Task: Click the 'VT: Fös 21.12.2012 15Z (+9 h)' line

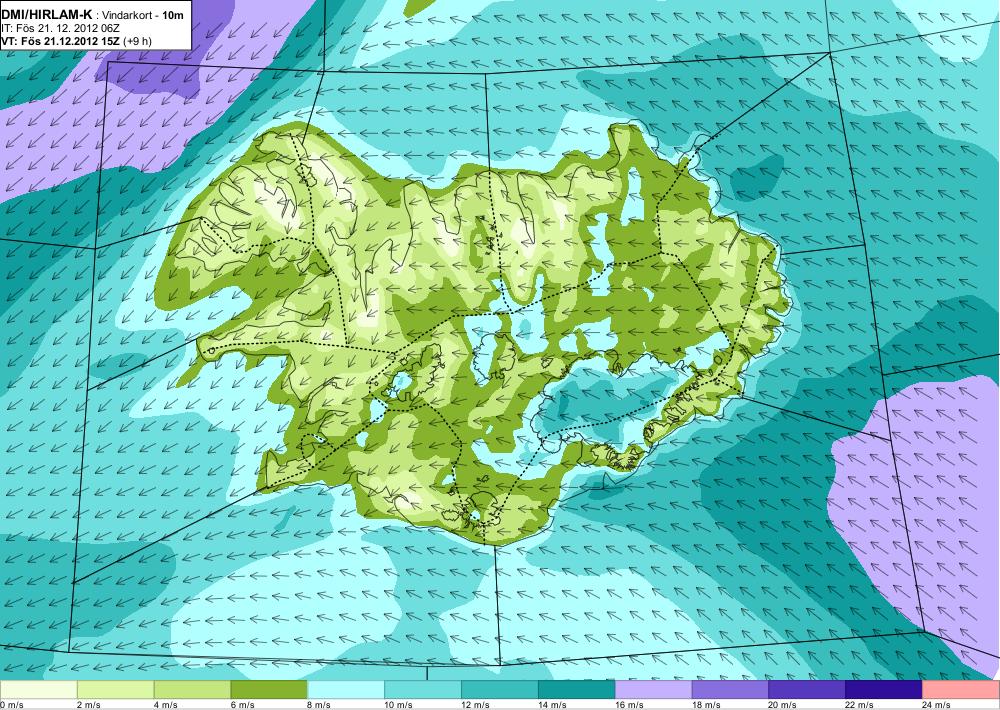Action: tap(77, 41)
